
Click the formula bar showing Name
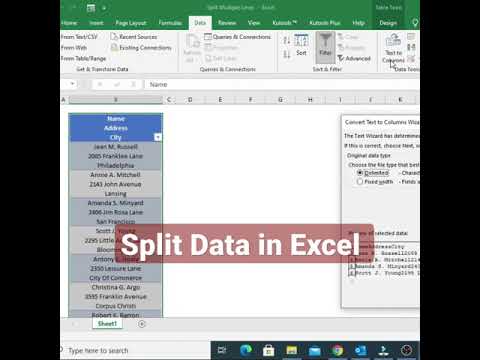coord(282,84)
